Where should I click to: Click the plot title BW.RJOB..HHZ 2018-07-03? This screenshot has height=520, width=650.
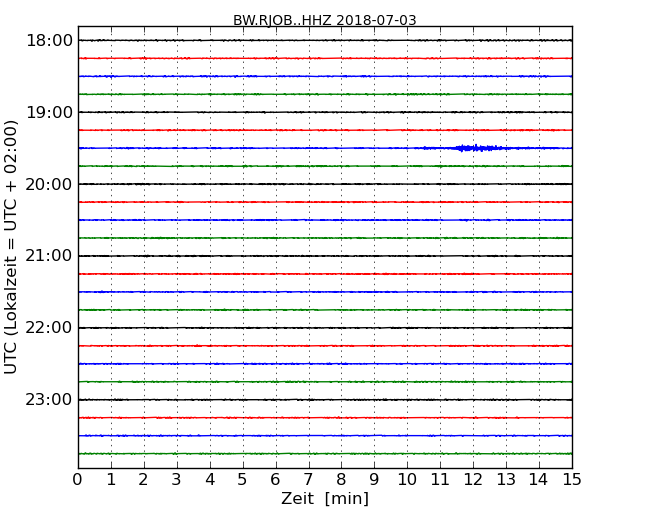click(325, 20)
